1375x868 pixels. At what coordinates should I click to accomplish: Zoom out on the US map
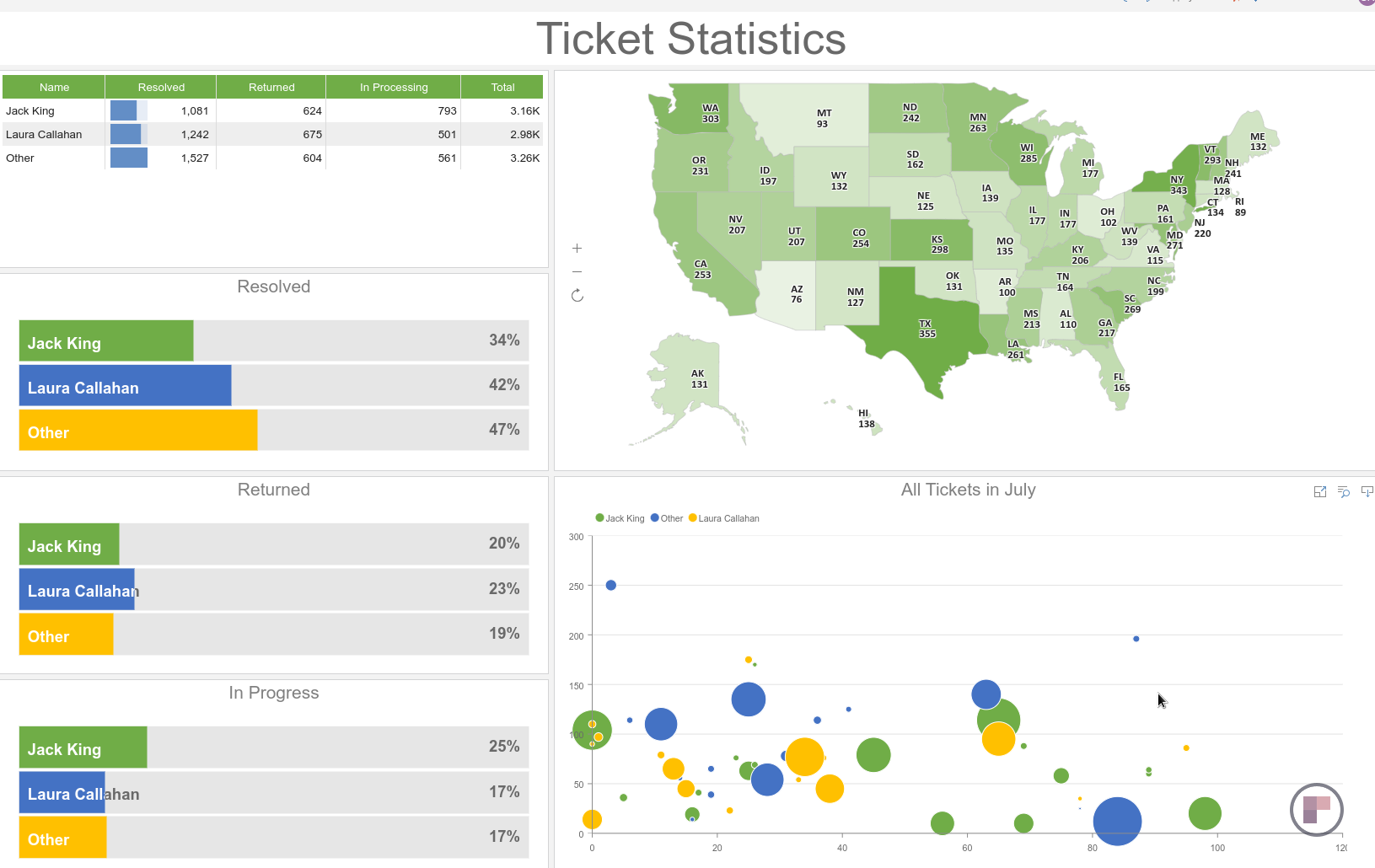pos(577,271)
